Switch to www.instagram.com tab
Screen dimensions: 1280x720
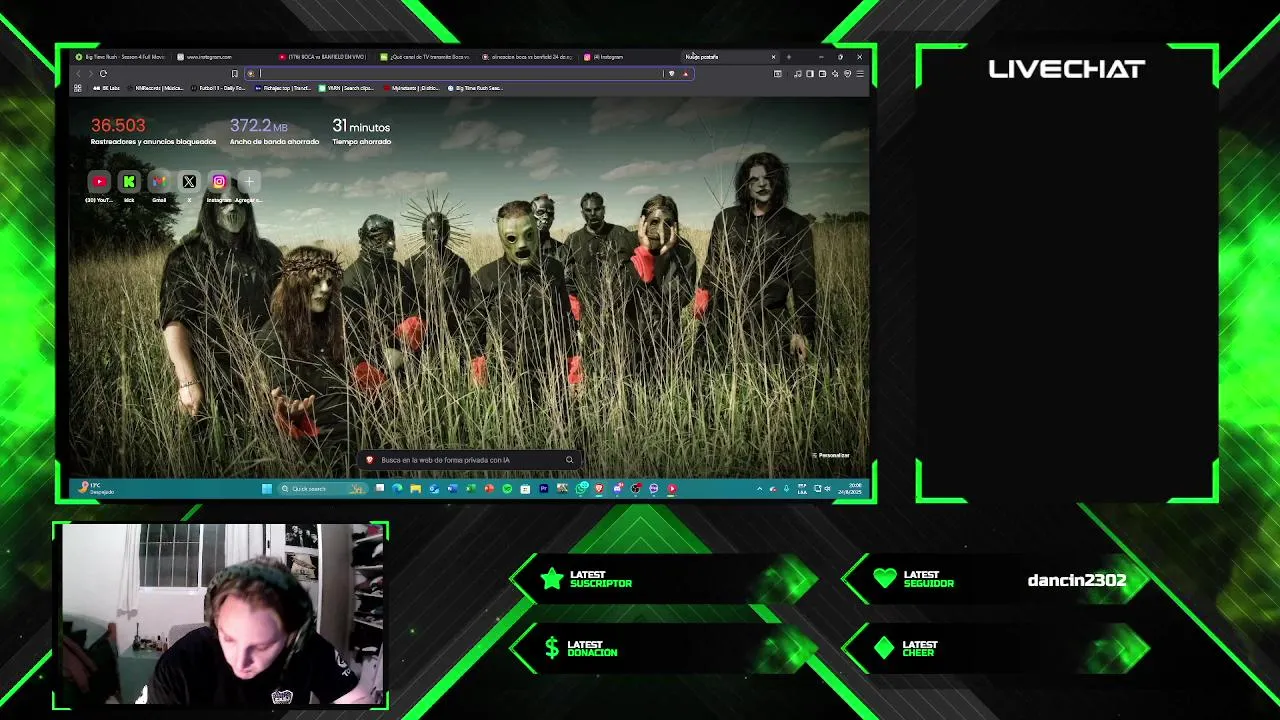point(220,57)
